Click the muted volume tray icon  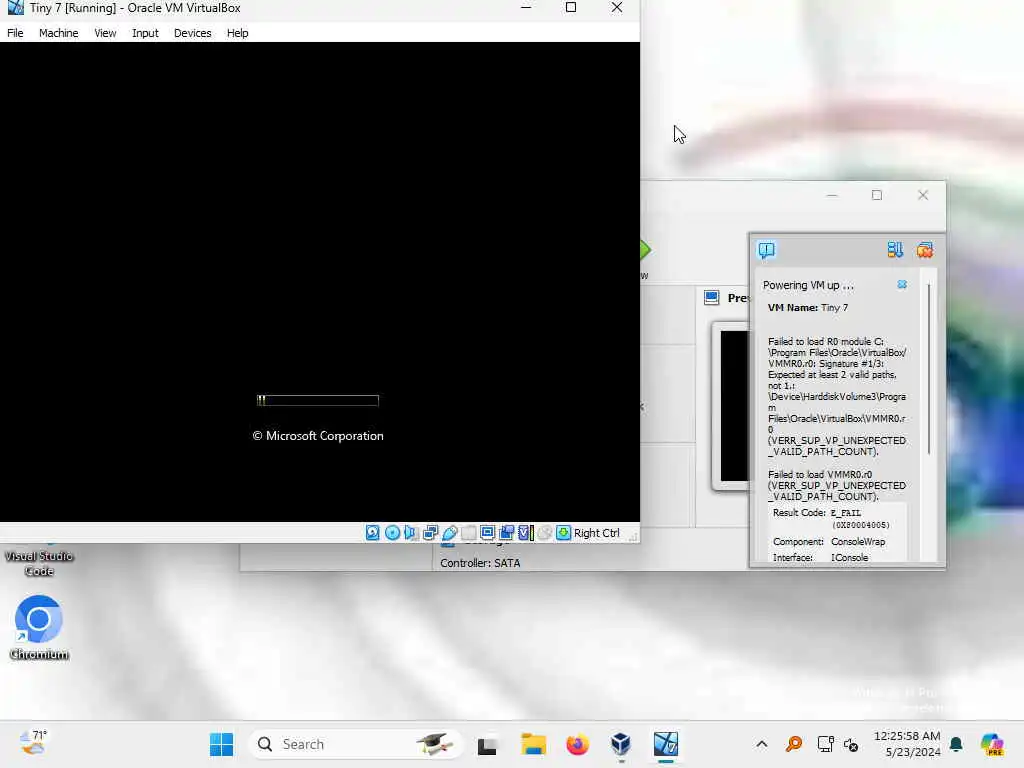click(851, 744)
